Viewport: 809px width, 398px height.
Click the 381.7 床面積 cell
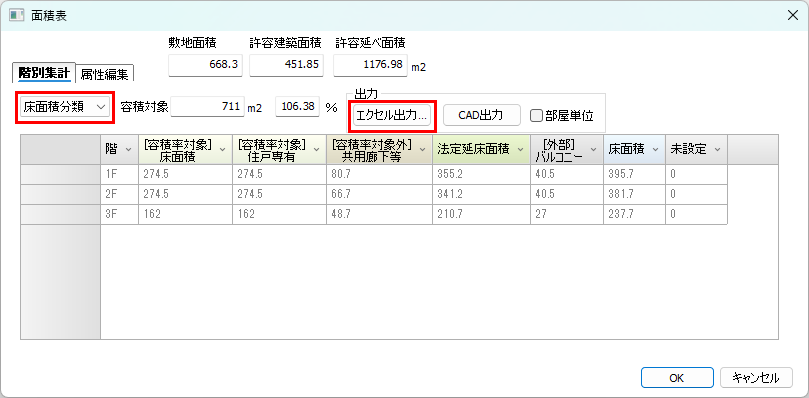coord(634,195)
